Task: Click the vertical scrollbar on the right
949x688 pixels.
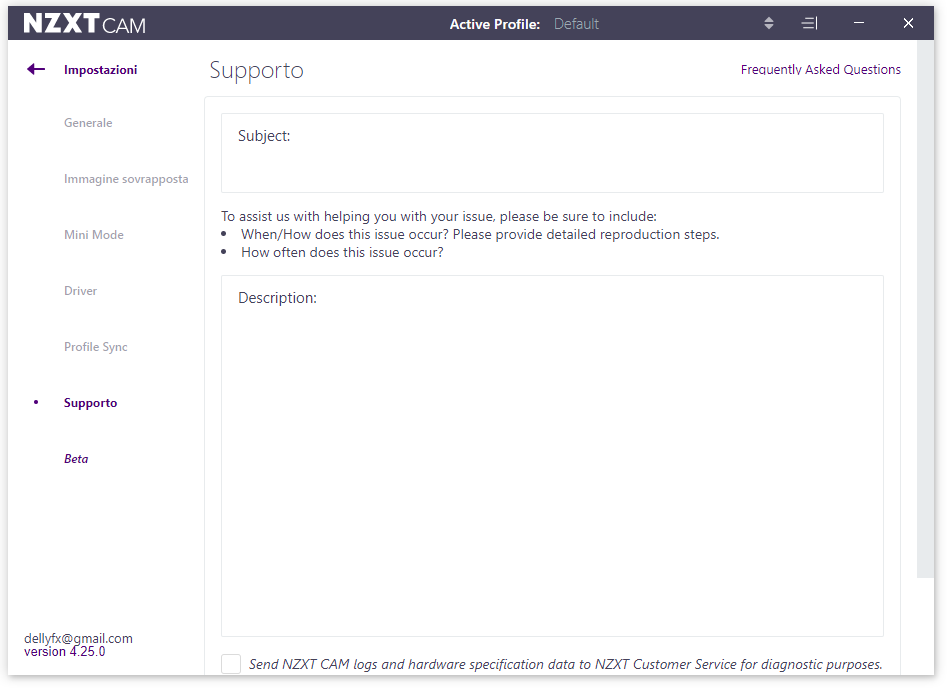Action: tap(925, 309)
